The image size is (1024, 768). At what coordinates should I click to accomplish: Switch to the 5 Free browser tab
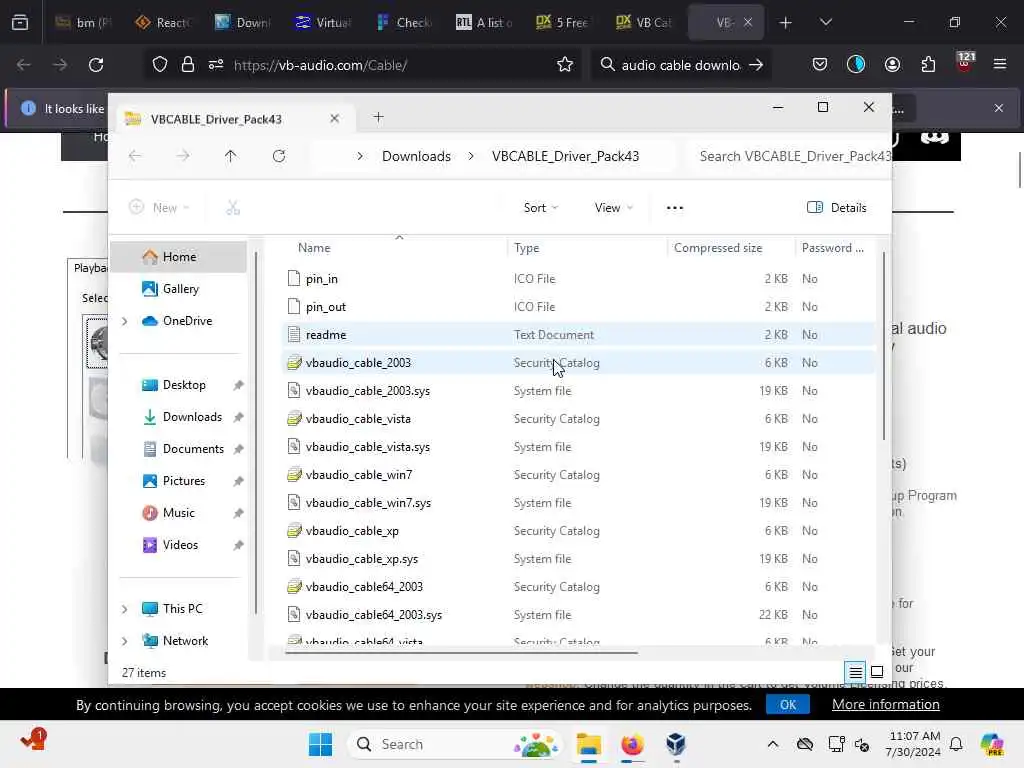pyautogui.click(x=563, y=23)
